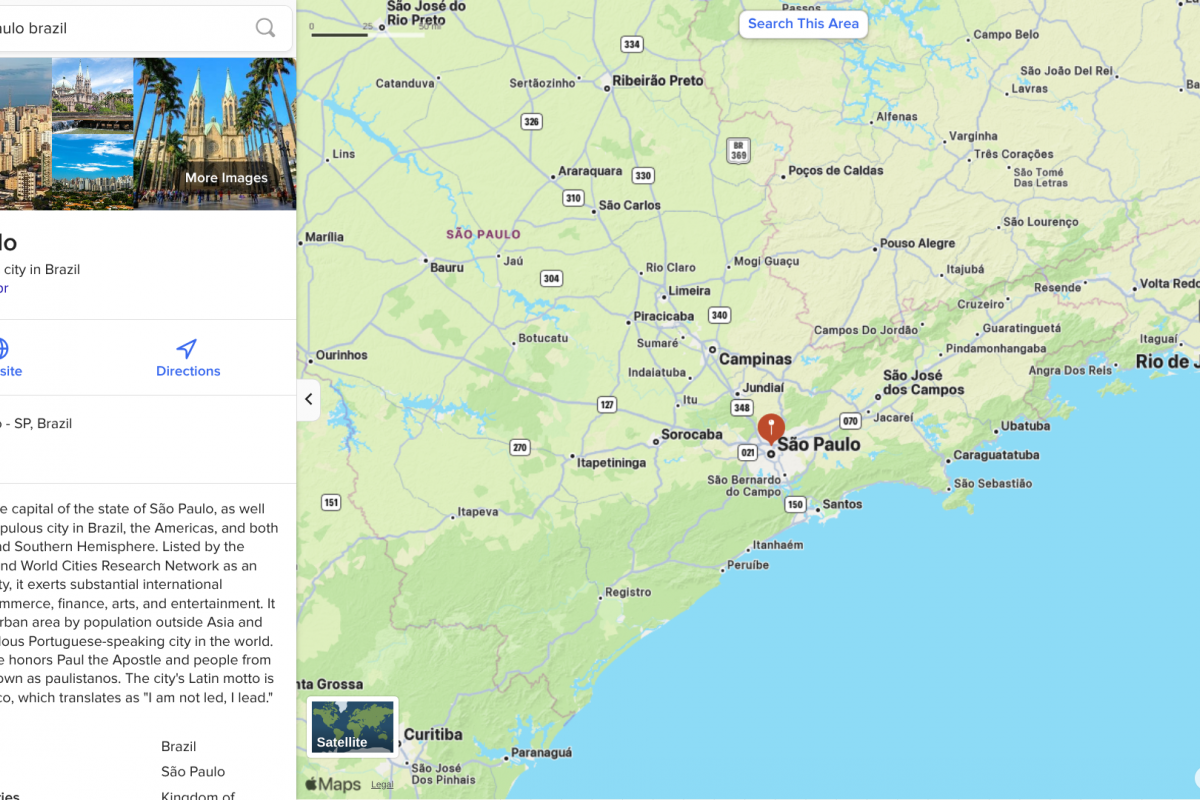
Task: Click the red São Paulo map pin
Action: (771, 427)
